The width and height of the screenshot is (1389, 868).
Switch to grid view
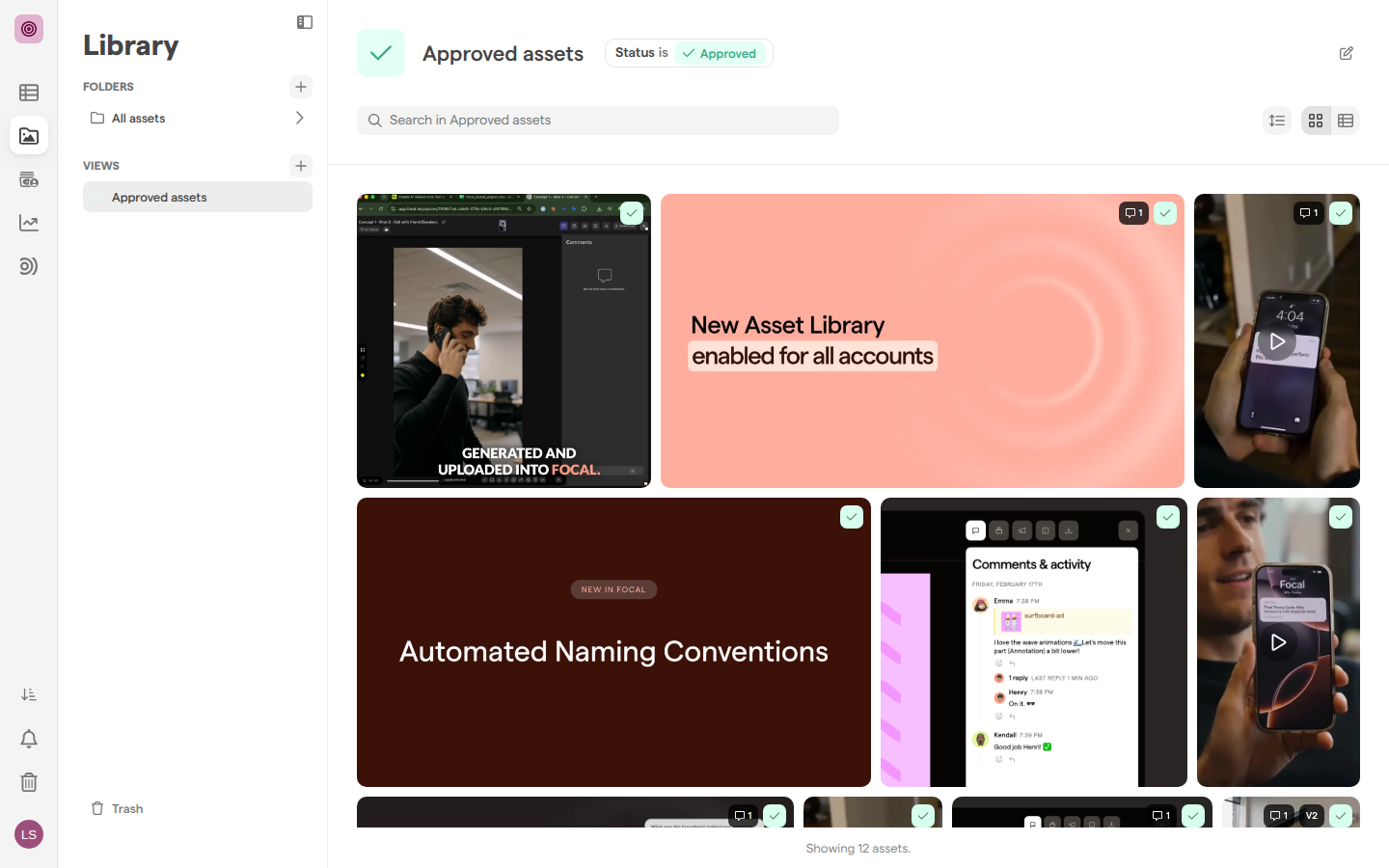click(x=1316, y=121)
